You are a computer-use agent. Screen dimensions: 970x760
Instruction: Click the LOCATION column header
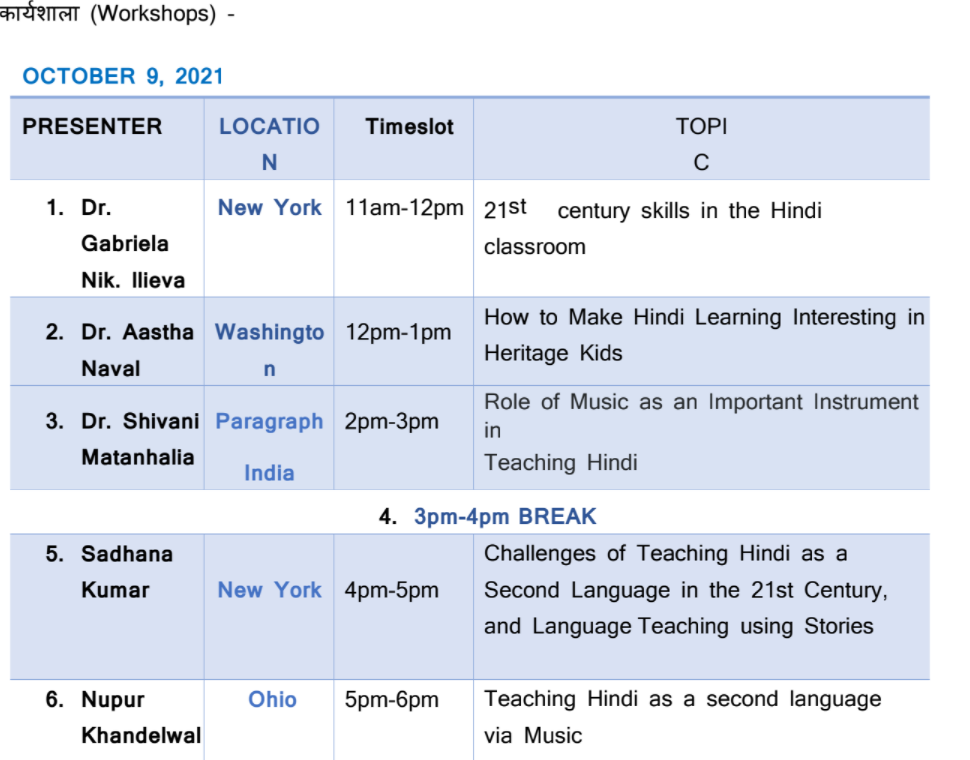(x=269, y=144)
